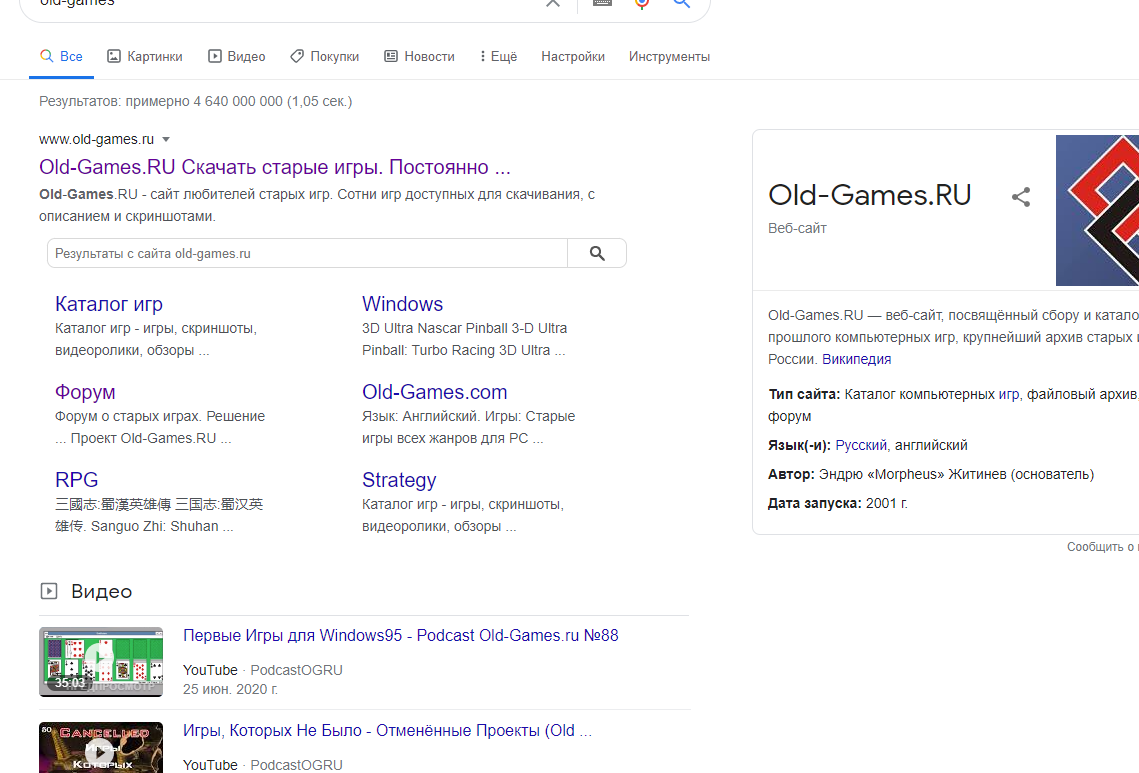Click the Old-Games.RU knowledge panel title
Viewport: 1139px width, 773px height.
[870, 195]
